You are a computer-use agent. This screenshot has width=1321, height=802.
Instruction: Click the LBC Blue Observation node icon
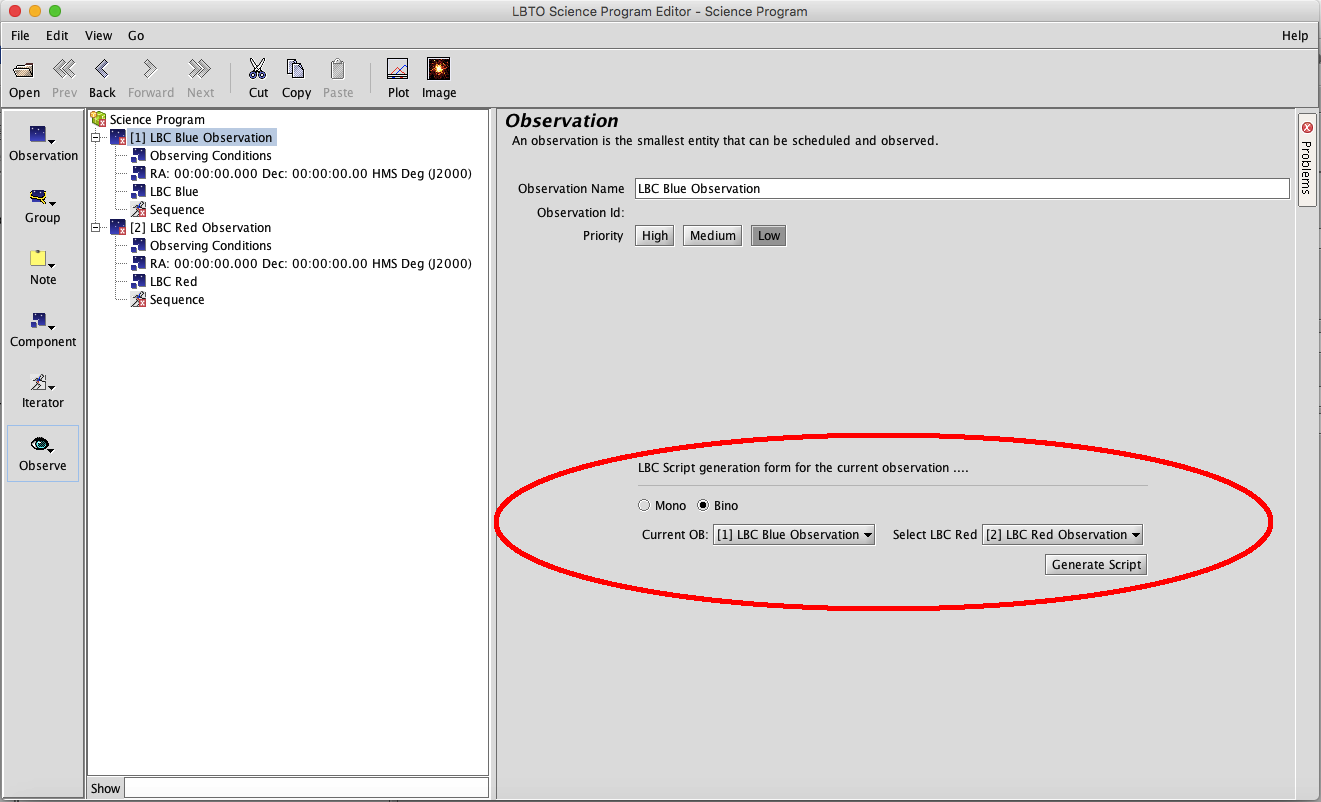tap(118, 137)
